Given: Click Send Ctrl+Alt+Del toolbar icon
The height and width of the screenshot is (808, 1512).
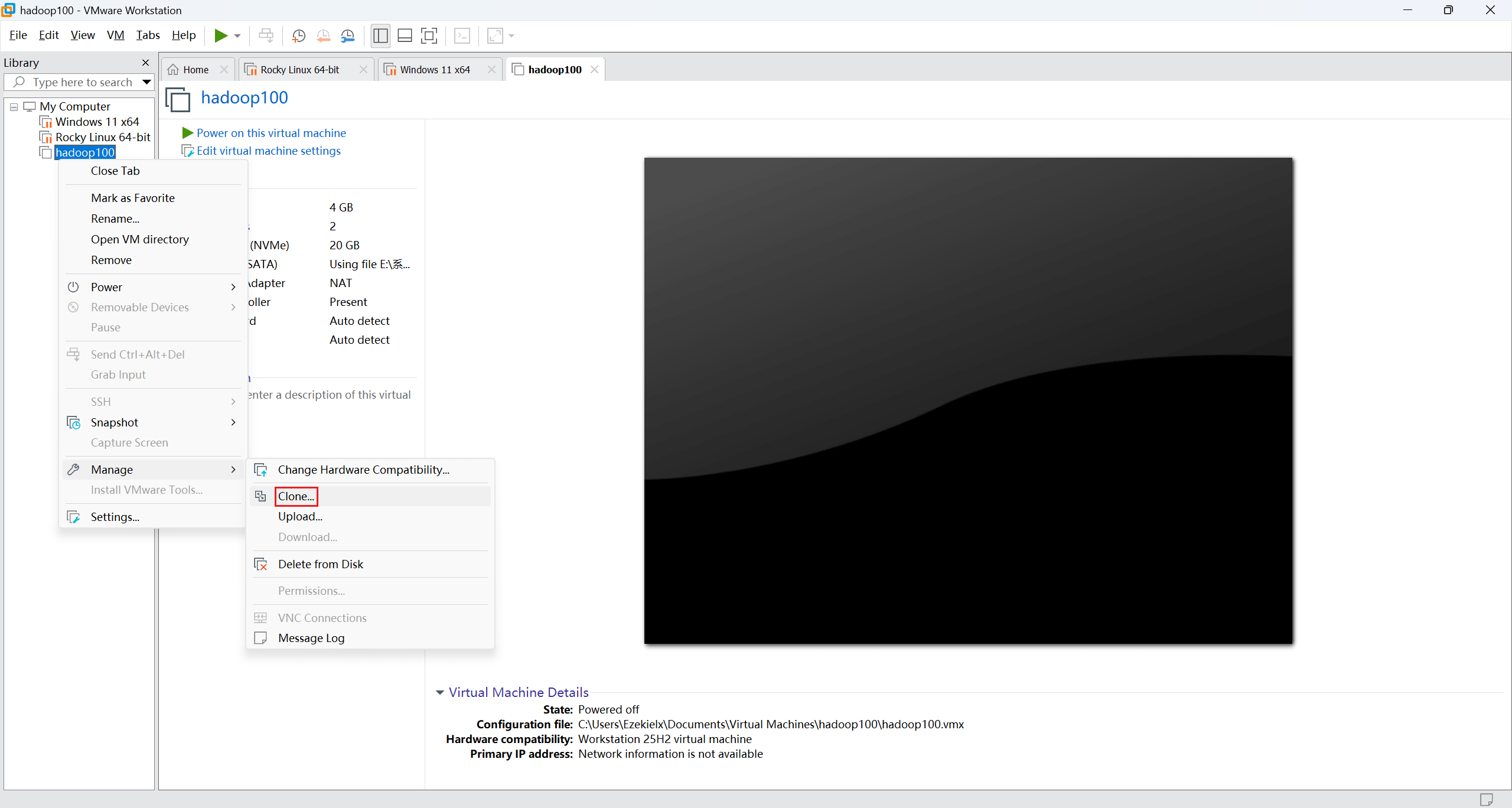Looking at the screenshot, I should (266, 35).
